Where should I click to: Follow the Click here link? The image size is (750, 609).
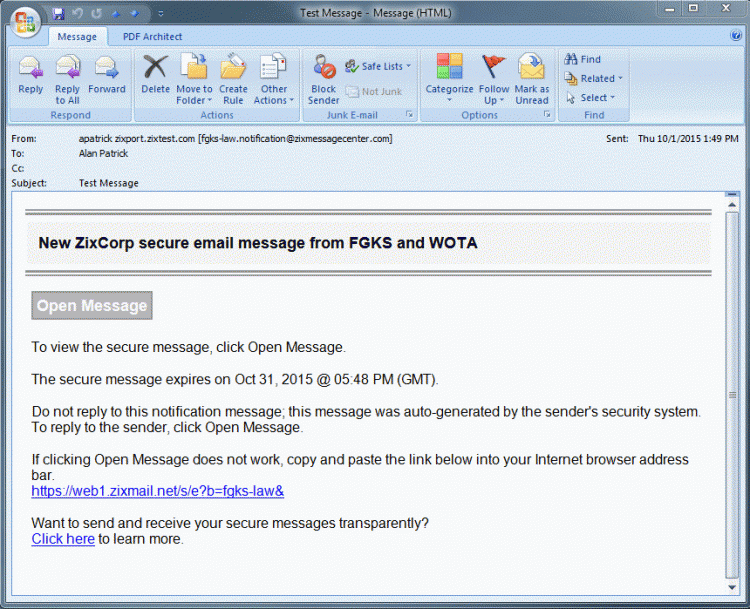(63, 539)
